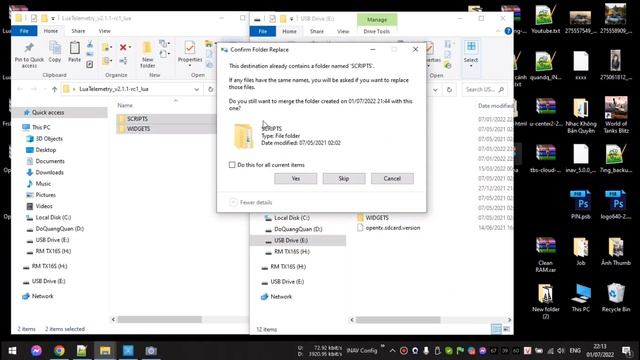Show hidden system tray icons chevron
Screen dimensions: 640x360
(392, 351)
